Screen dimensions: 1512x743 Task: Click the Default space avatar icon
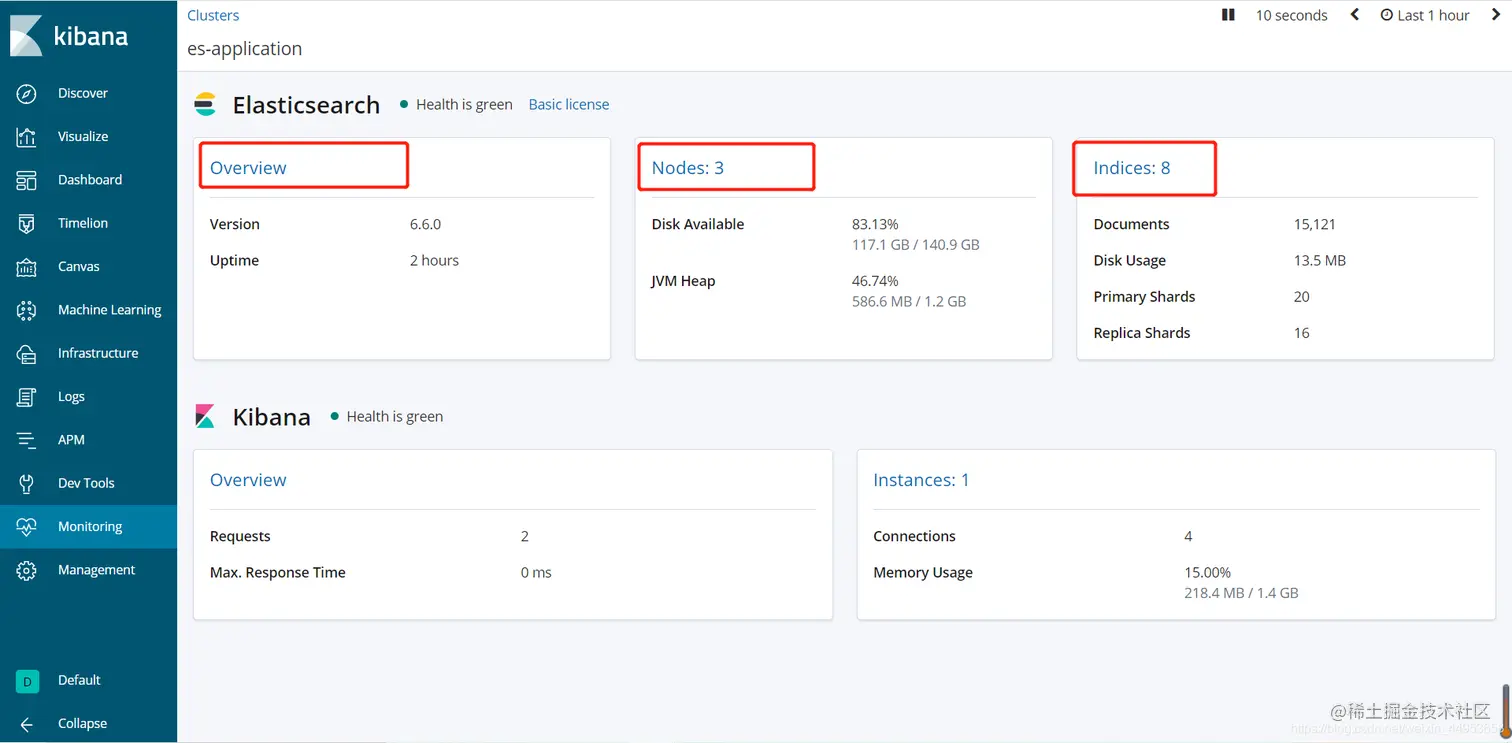point(27,681)
